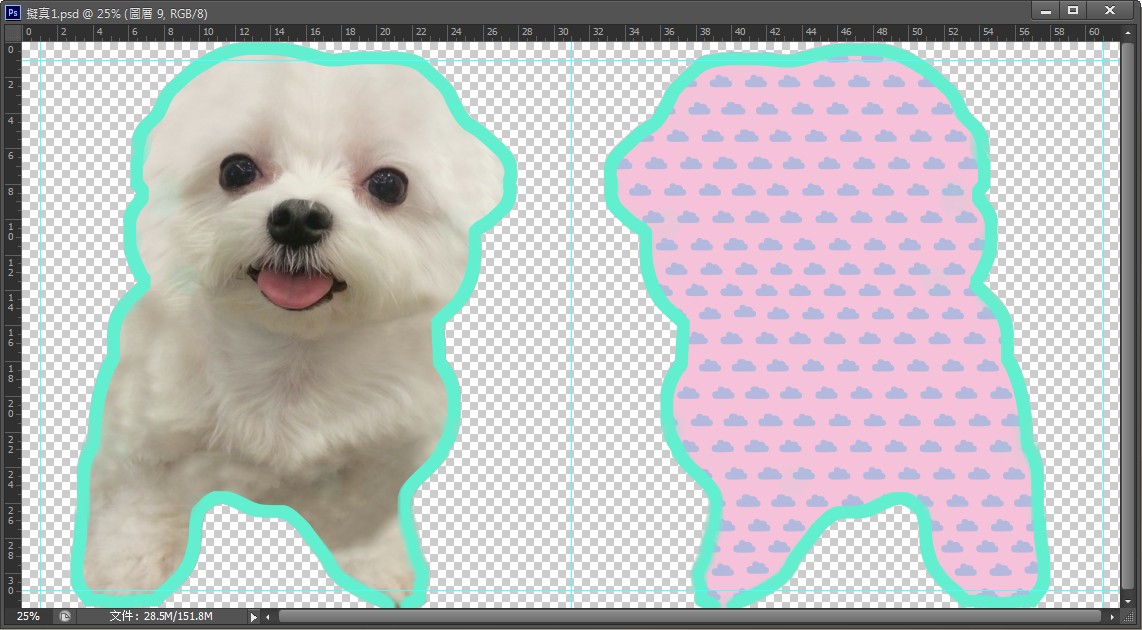
Task: Click the horizontal scrollbar right arrow
Action: point(1112,617)
